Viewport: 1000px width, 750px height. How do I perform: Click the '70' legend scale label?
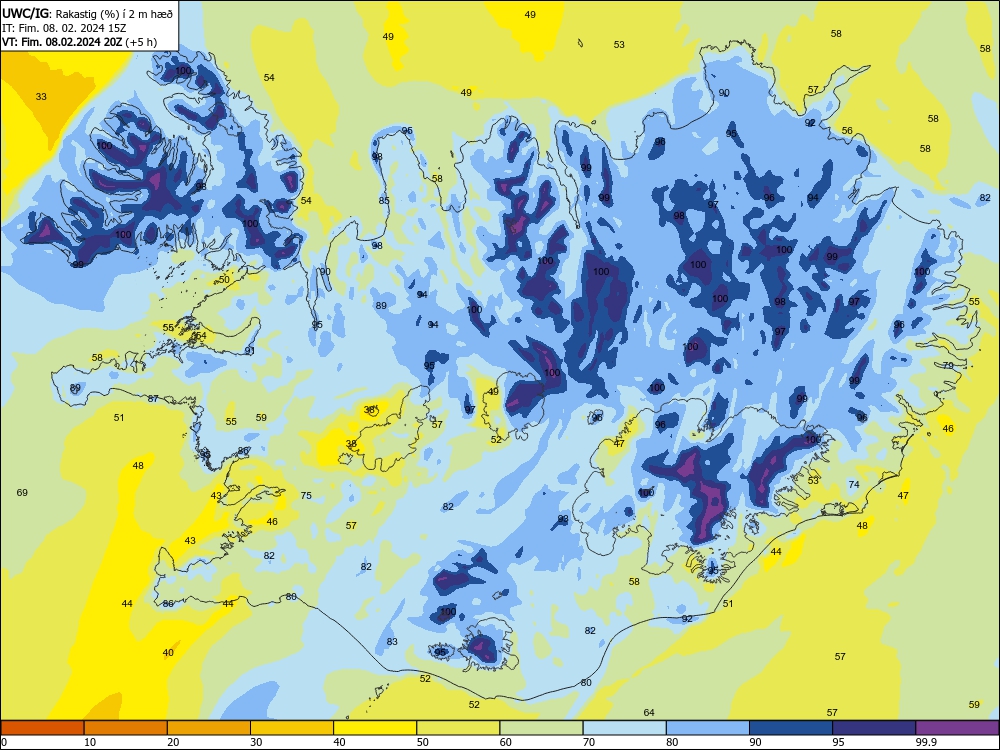pos(589,742)
